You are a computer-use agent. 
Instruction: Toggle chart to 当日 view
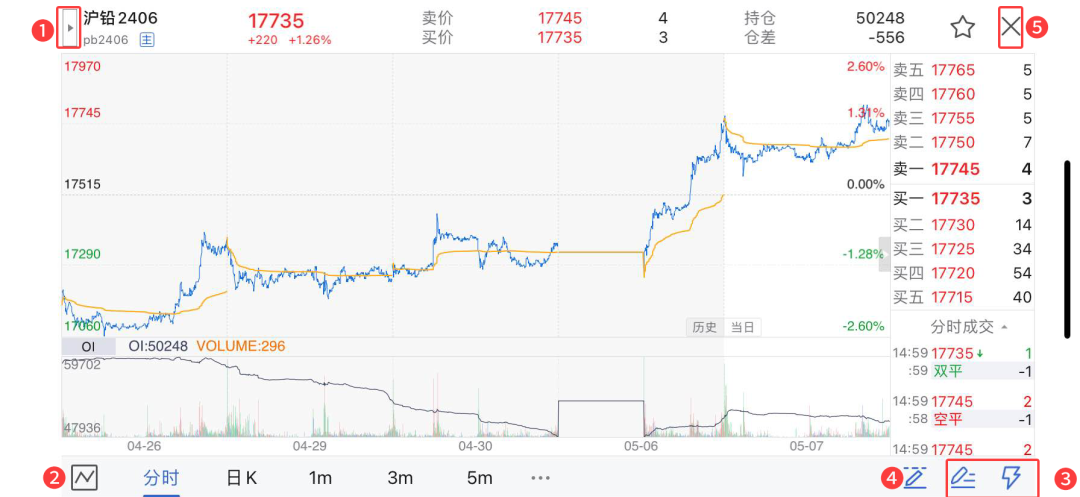742,327
